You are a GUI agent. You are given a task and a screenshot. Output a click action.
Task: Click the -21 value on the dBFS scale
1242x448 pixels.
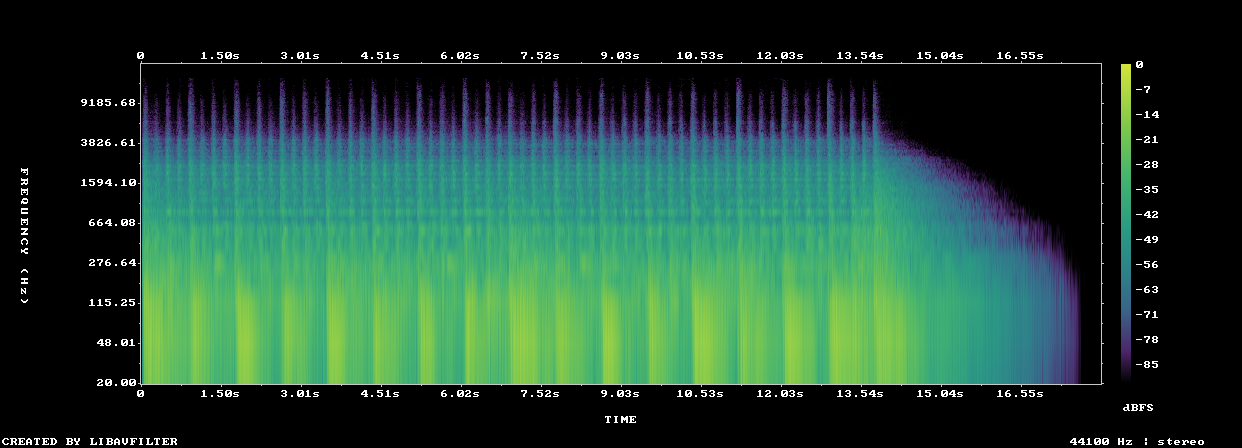click(x=1147, y=140)
